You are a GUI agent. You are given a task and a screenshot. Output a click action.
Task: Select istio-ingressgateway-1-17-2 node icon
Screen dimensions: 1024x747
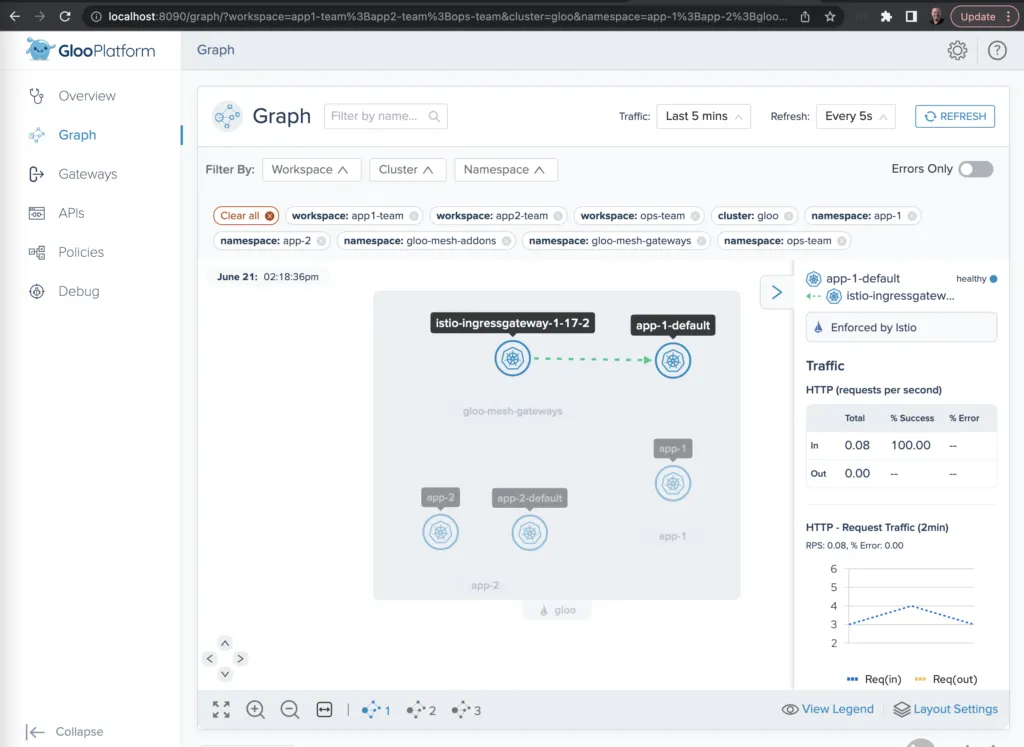[513, 358]
